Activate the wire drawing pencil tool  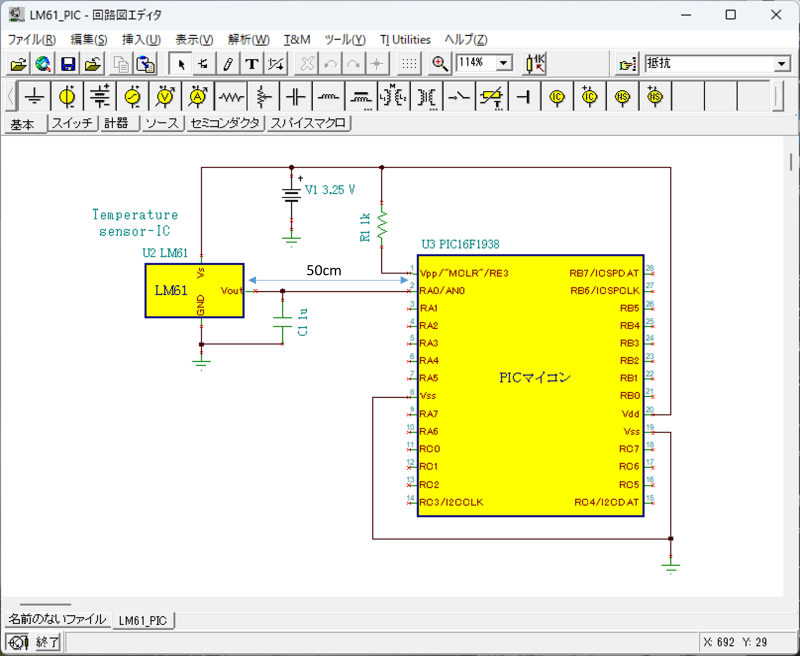228,64
